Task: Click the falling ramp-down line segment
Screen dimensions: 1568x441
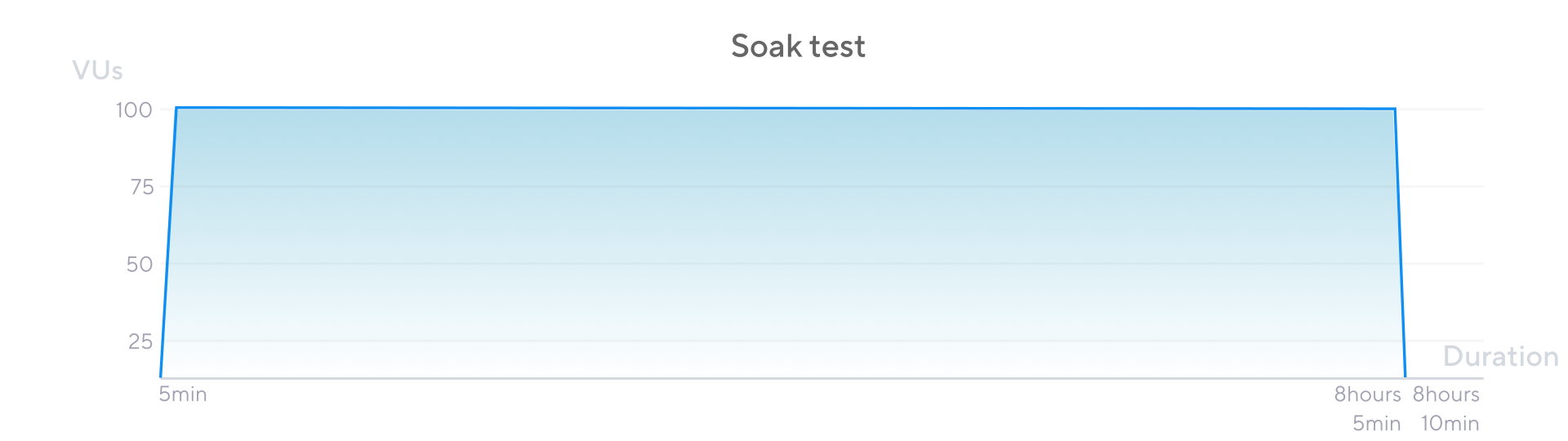Action: (x=1400, y=243)
